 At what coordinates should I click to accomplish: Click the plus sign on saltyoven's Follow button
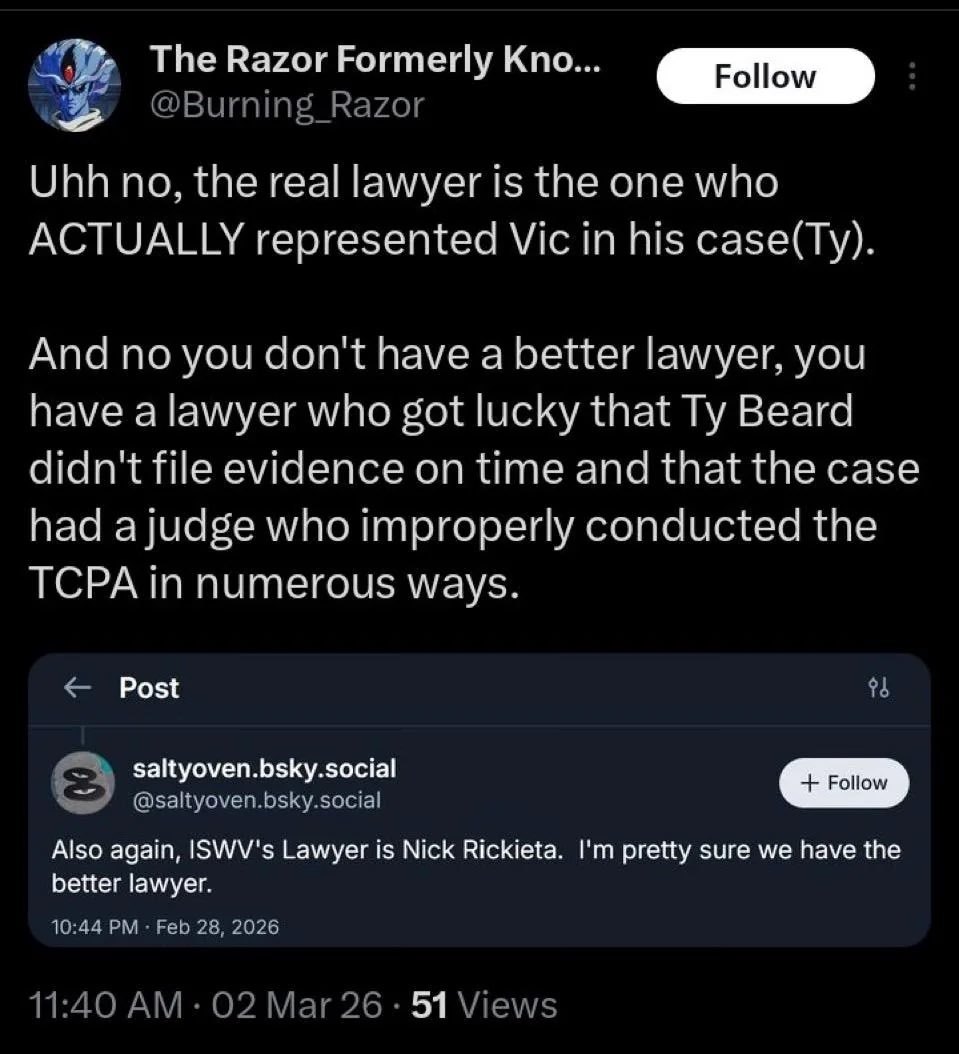[x=810, y=782]
